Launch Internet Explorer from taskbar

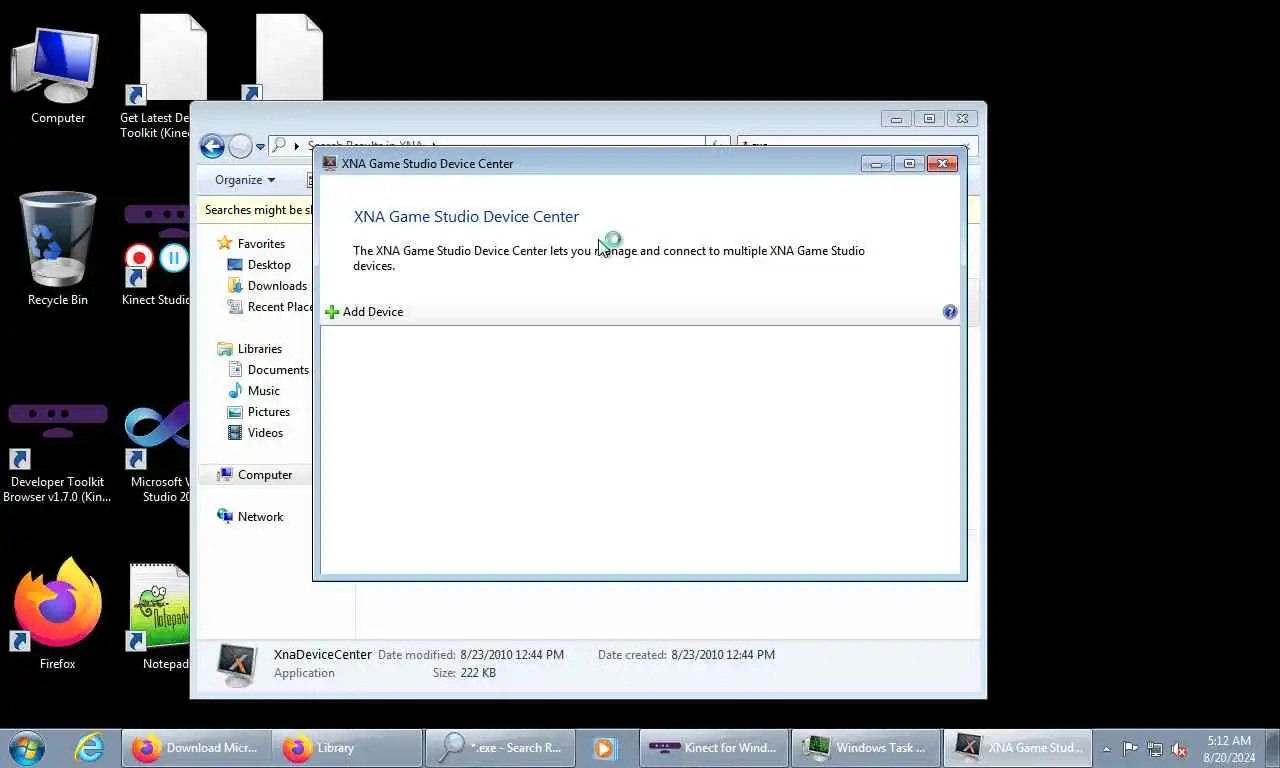point(89,747)
